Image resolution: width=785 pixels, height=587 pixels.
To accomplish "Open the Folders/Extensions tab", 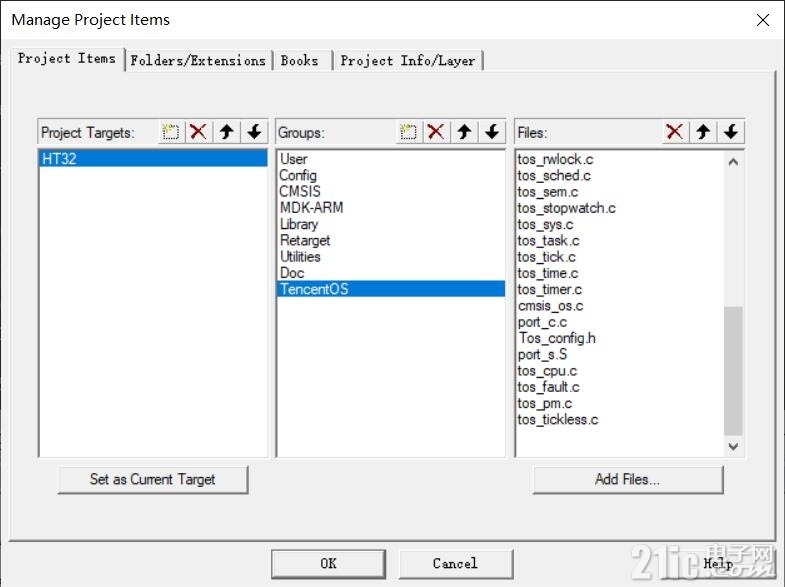I will pyautogui.click(x=198, y=61).
